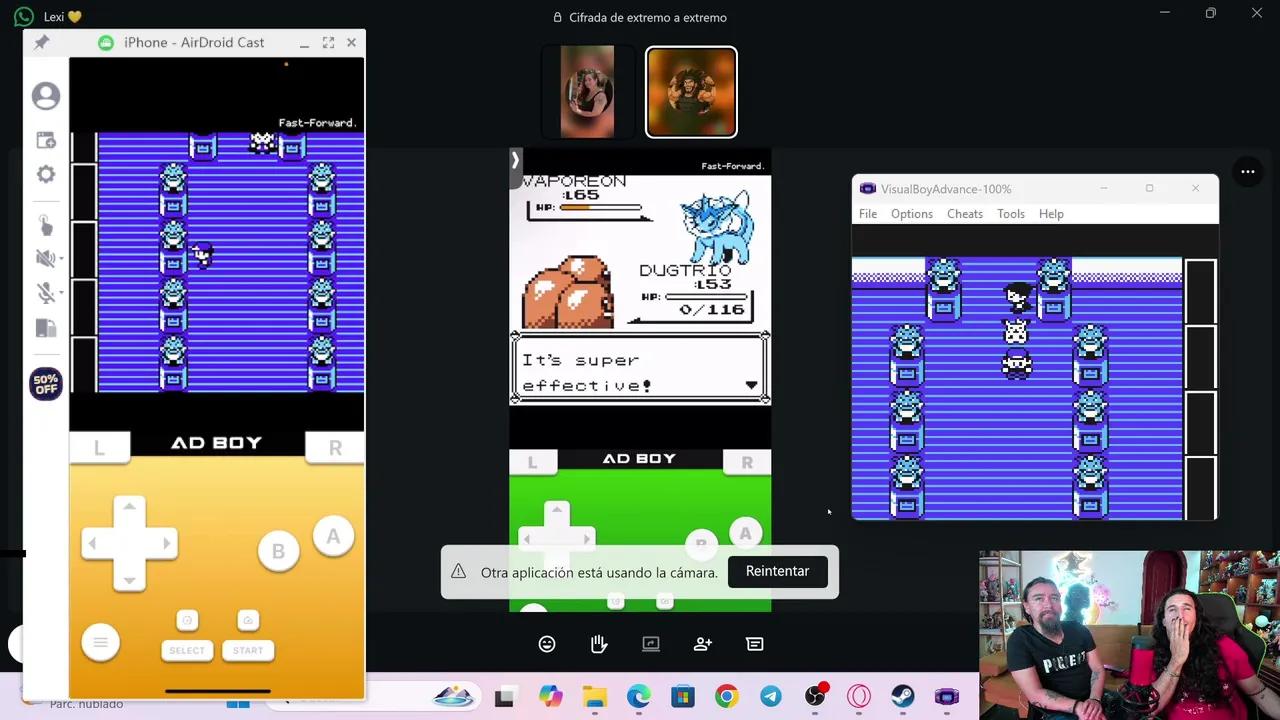1280x720 pixels.
Task: Open OBS Studio from the taskbar
Action: coord(815,697)
